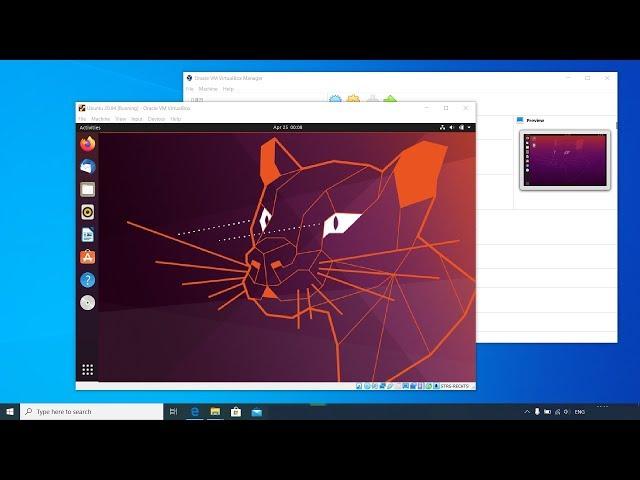Click the blue New icon in Manager toolbar
Image resolution: width=640 pixels, height=480 pixels.
coord(335,98)
